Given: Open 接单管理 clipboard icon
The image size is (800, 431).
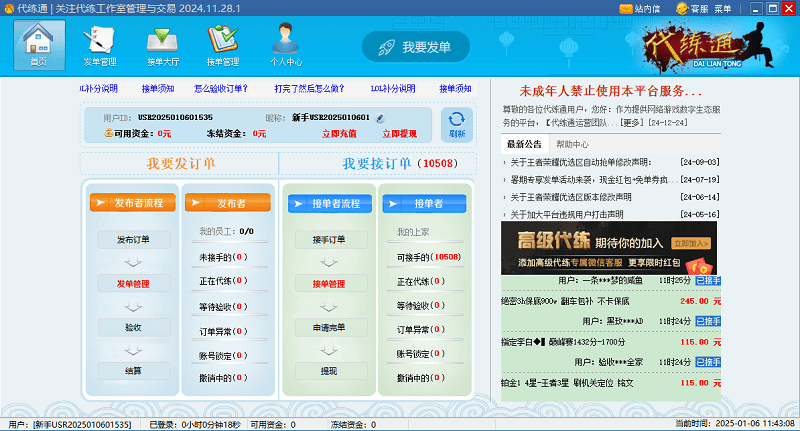Looking at the screenshot, I should point(223,46).
